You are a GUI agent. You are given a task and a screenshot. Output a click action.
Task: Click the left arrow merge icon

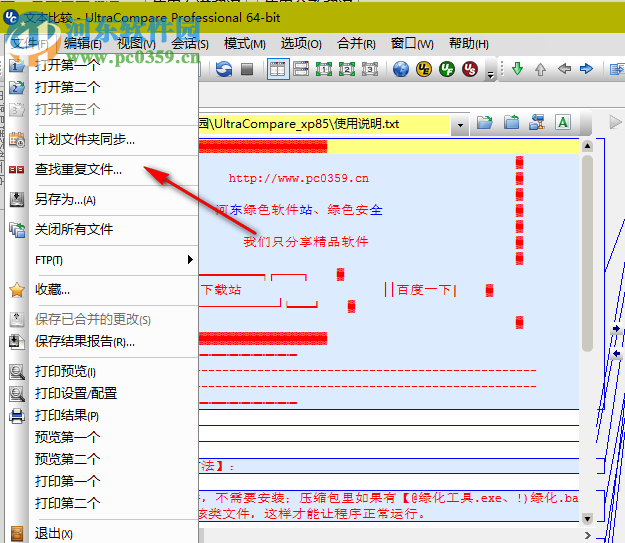pos(564,69)
